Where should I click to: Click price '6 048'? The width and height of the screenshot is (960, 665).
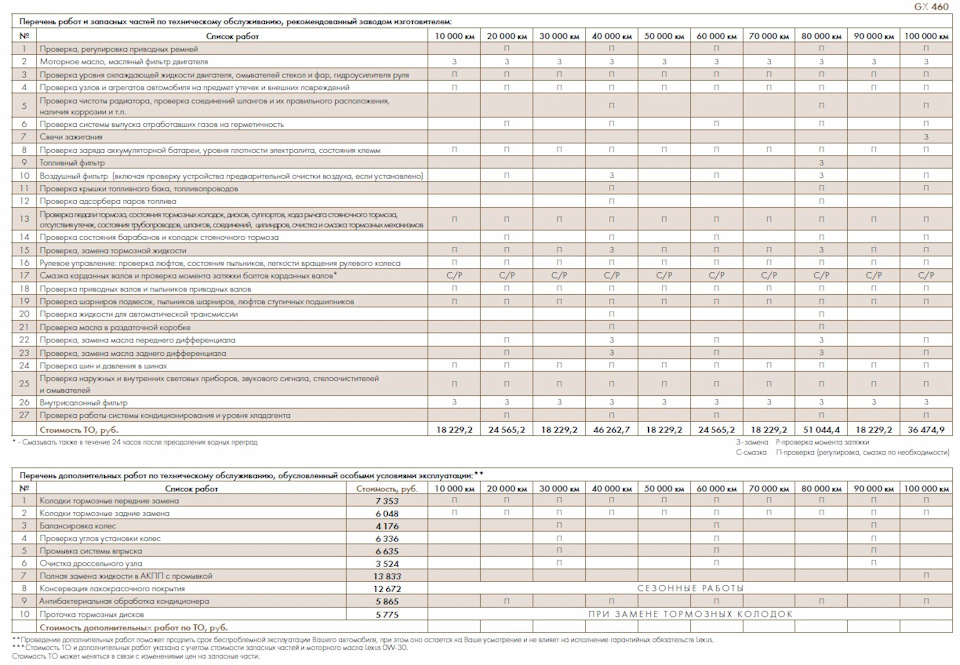point(387,514)
